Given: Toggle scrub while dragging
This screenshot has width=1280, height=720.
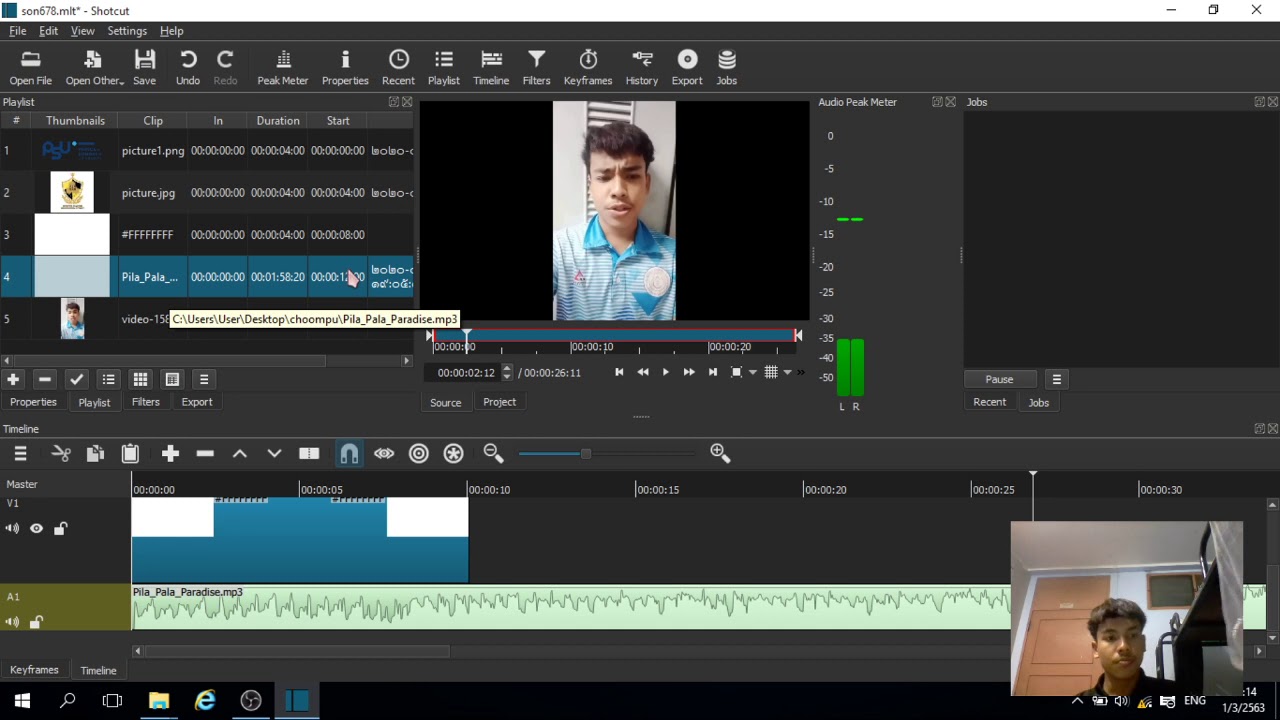Looking at the screenshot, I should coord(384,454).
